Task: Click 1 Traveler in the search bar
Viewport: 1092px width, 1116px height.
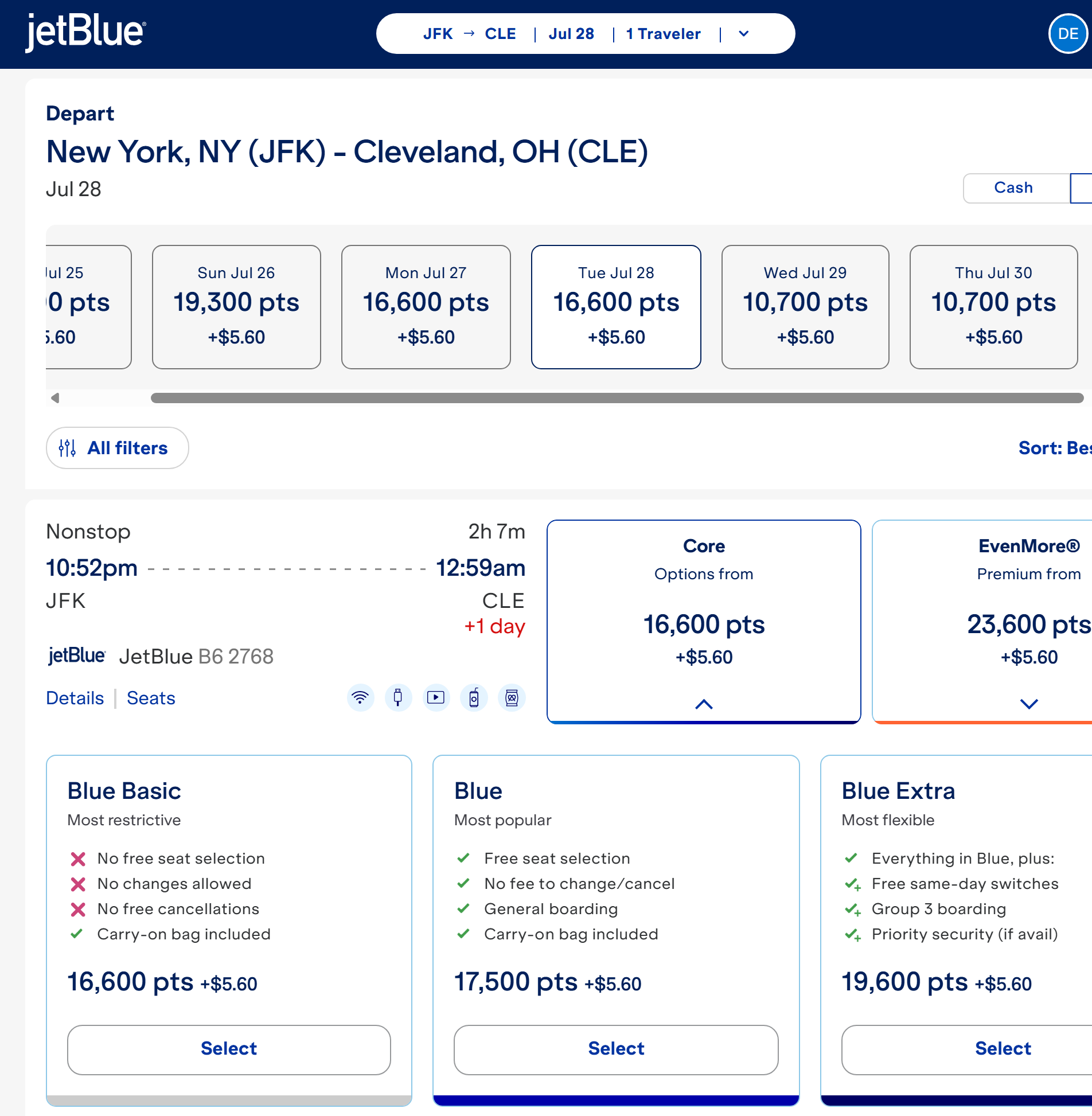Action: pos(663,34)
